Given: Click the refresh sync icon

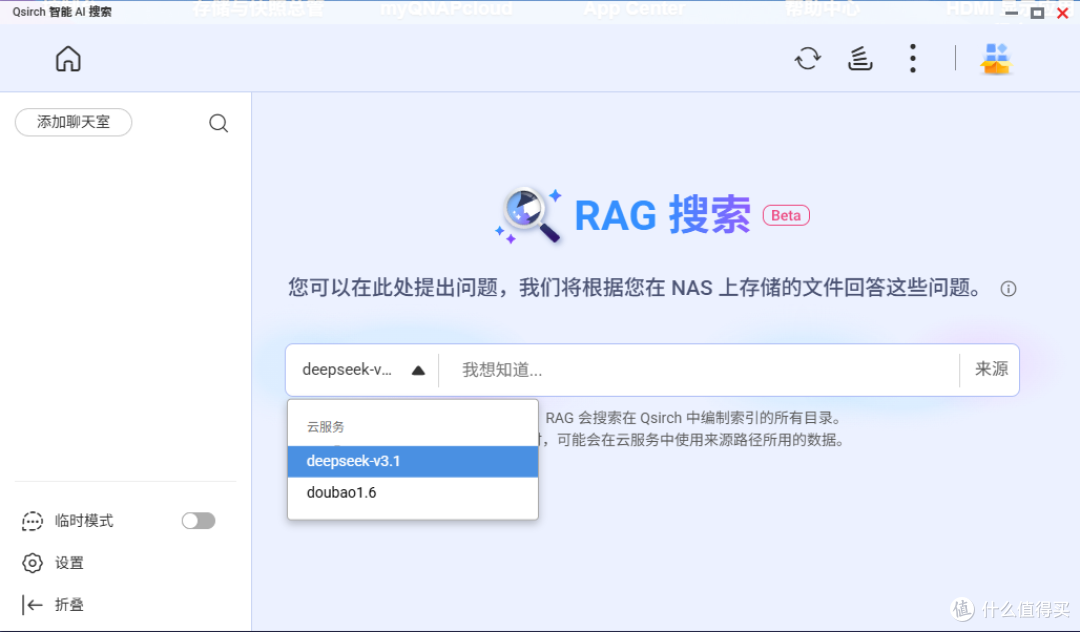Looking at the screenshot, I should click(807, 59).
